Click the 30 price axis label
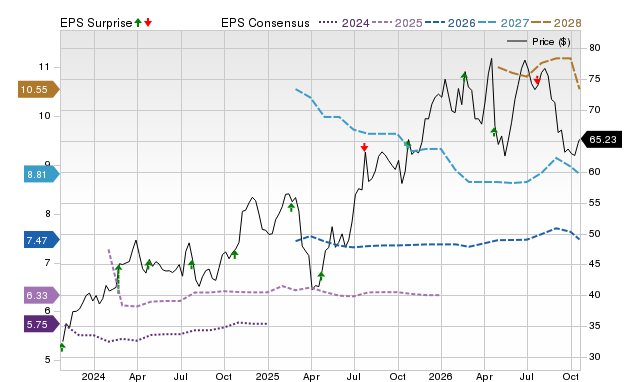The height and width of the screenshot is (382, 640). (595, 357)
